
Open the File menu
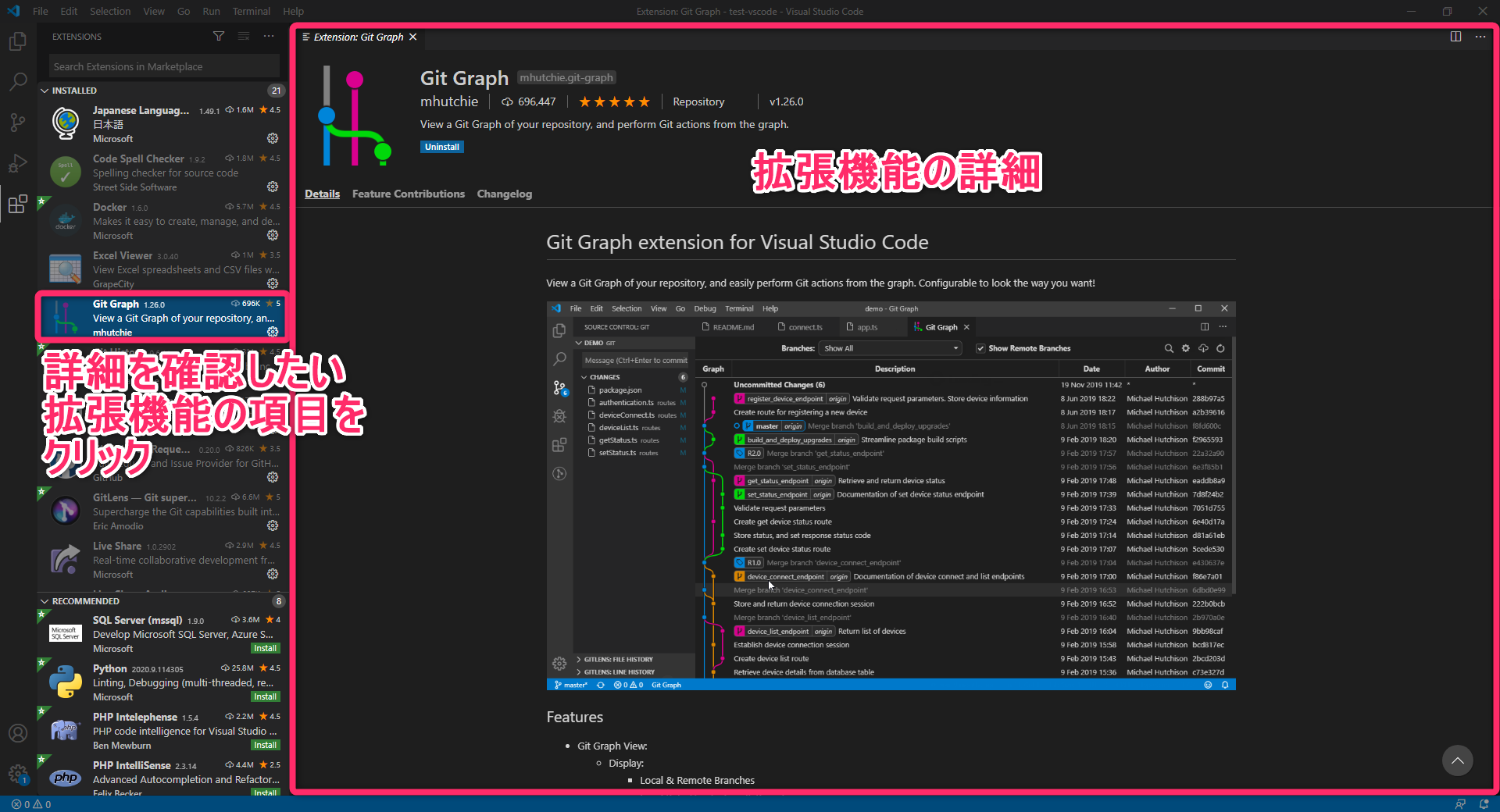pyautogui.click(x=41, y=11)
